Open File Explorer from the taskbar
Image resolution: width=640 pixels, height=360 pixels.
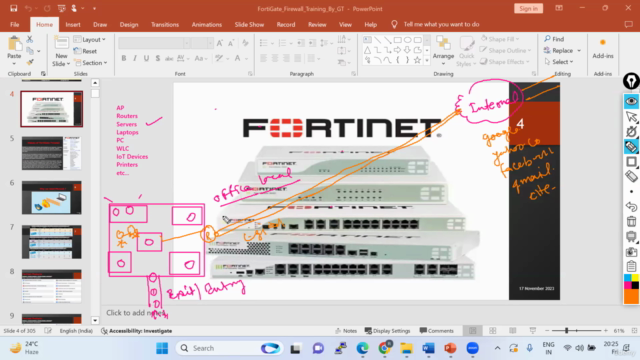pyautogui.click(x=406, y=348)
